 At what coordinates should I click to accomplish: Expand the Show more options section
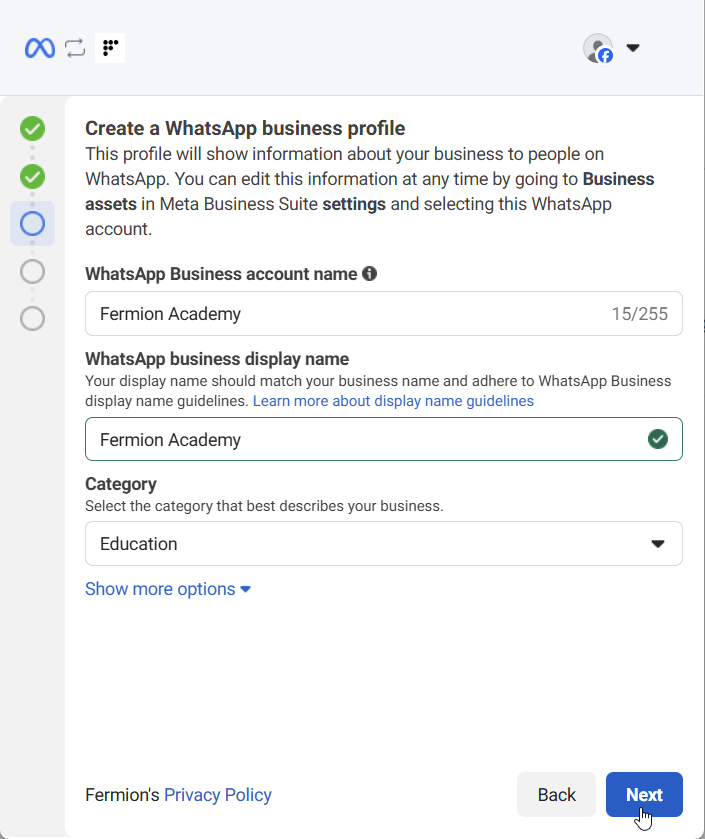[x=167, y=589]
